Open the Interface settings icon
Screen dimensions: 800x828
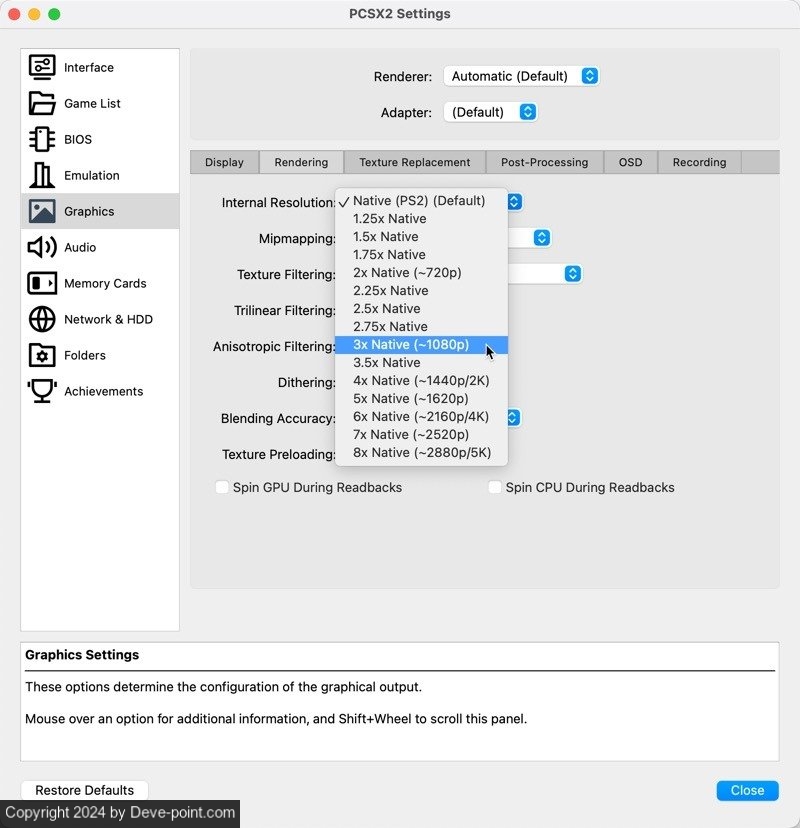tap(42, 67)
